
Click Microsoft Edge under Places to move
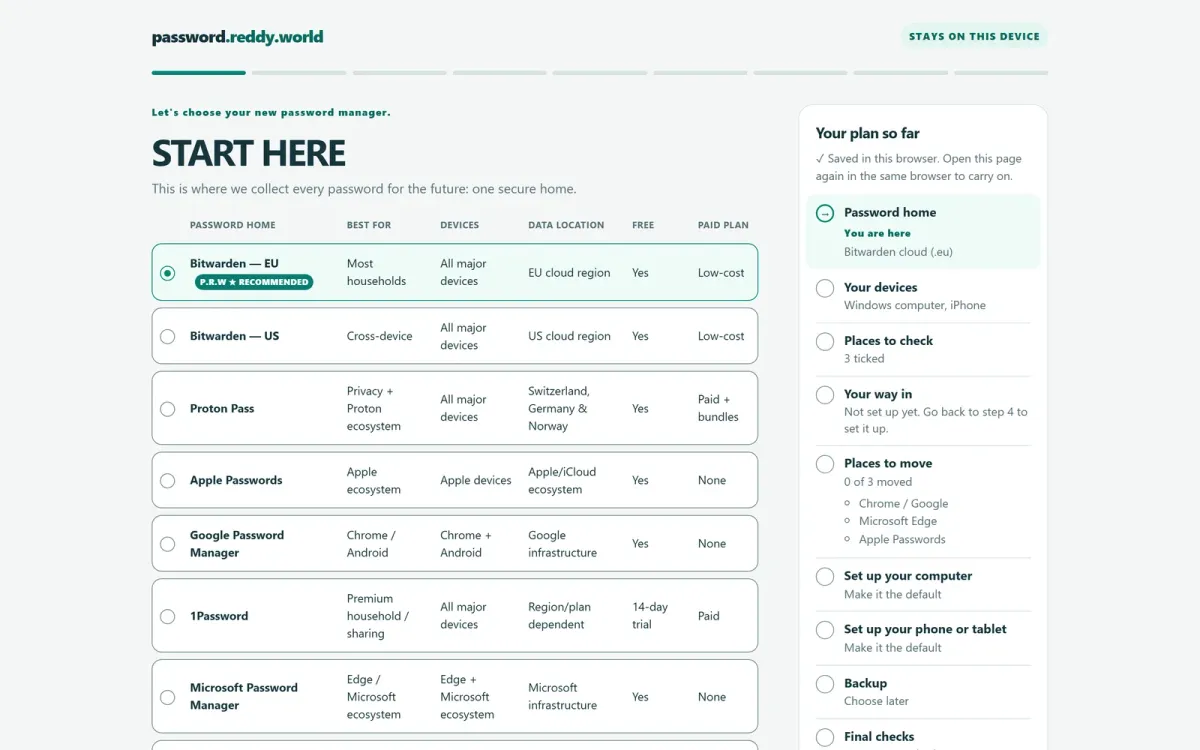(898, 521)
